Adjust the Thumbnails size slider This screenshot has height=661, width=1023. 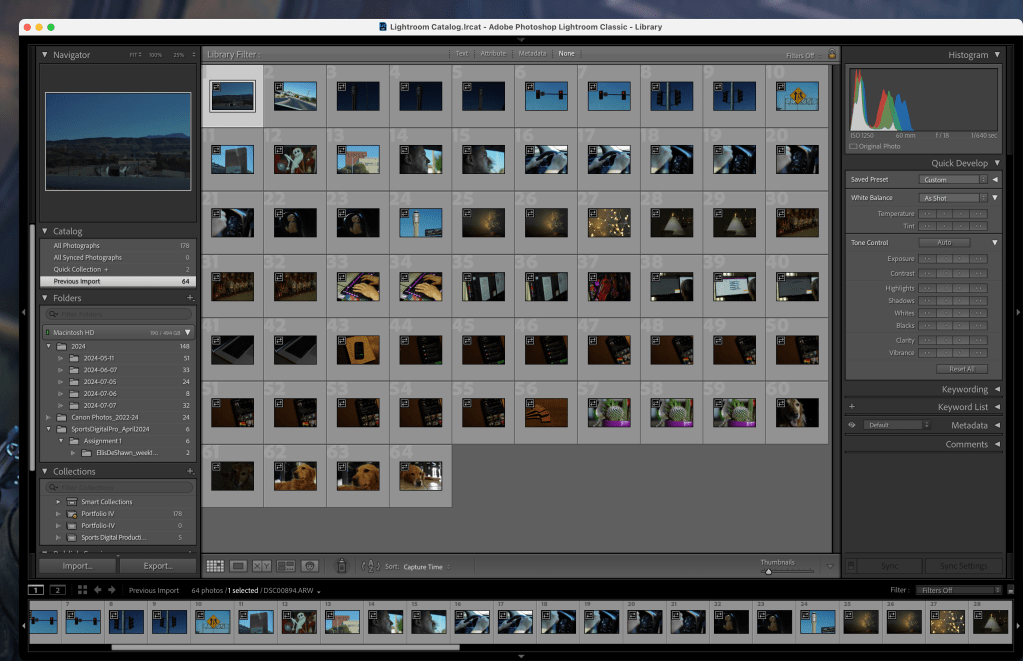pos(768,571)
